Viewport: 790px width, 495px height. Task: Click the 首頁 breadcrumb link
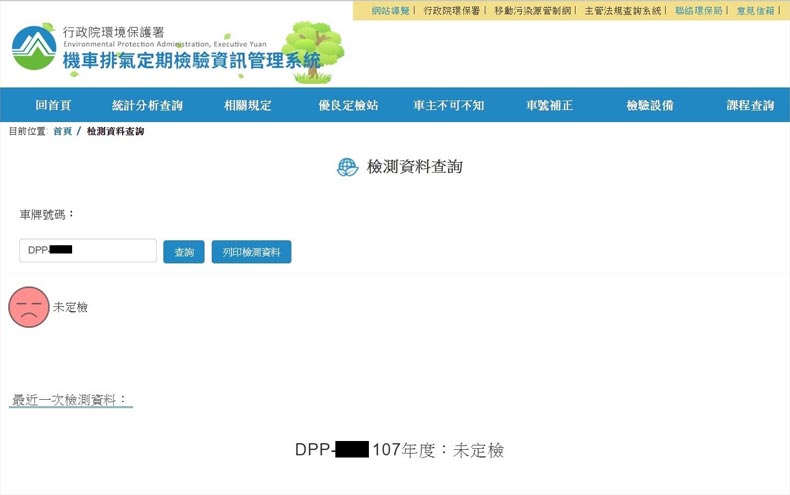coord(62,131)
